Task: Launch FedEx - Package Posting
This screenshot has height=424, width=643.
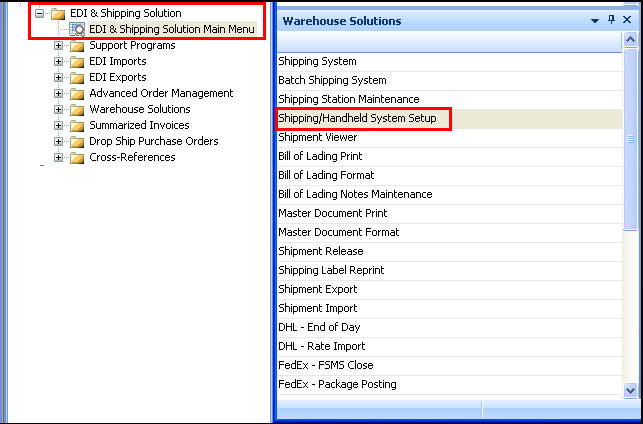Action: click(x=337, y=385)
